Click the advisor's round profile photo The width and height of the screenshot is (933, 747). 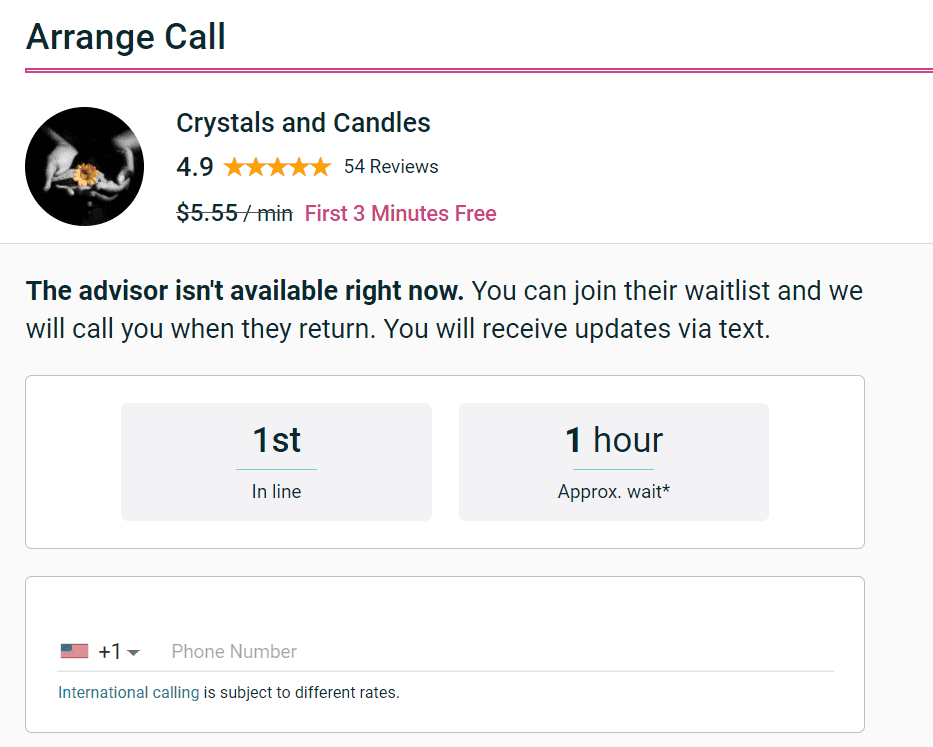click(84, 167)
